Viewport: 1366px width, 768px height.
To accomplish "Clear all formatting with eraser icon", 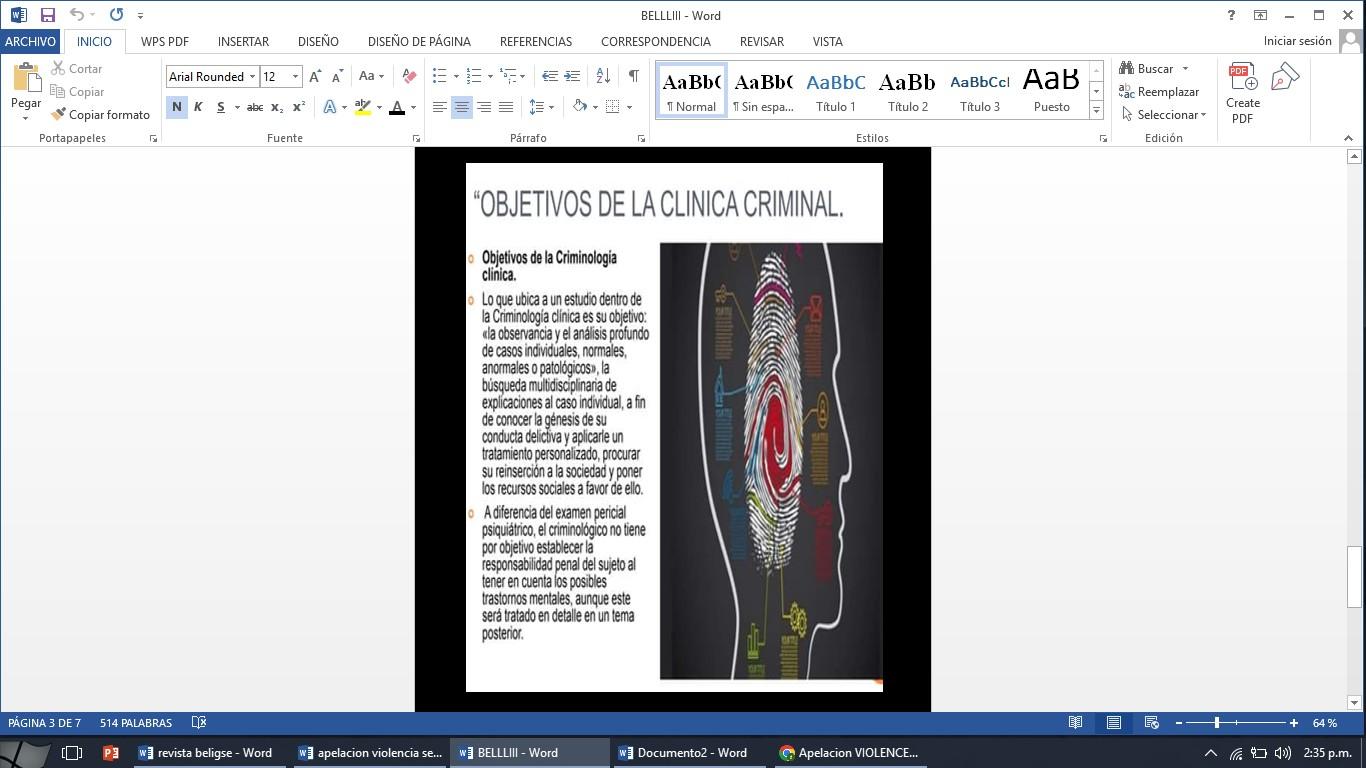I will (408, 77).
